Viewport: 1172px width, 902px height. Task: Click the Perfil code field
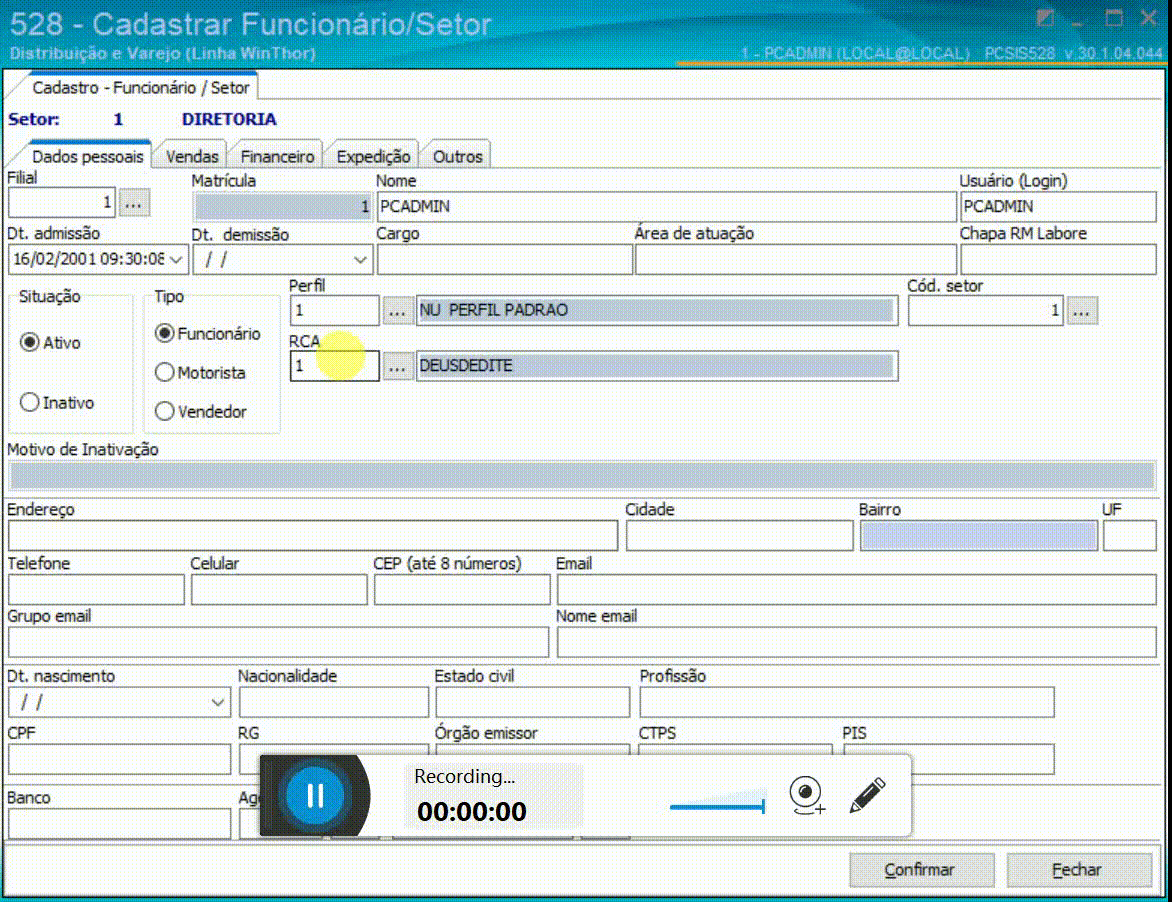[x=334, y=311]
